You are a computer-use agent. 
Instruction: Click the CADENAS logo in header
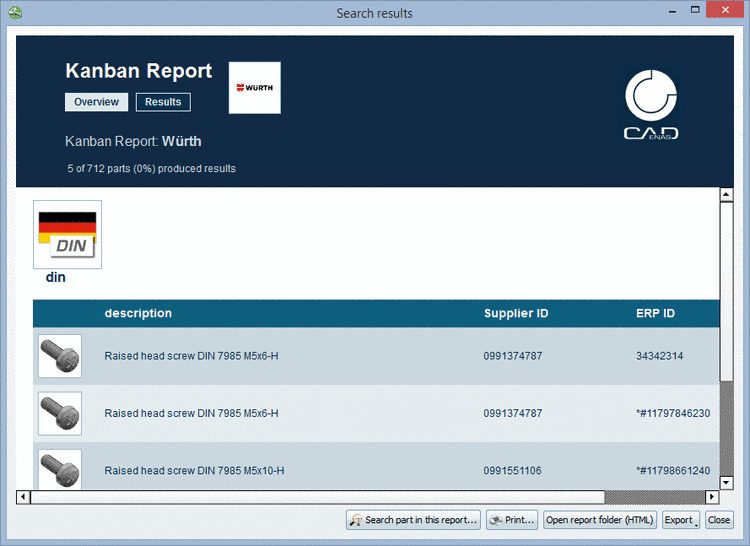click(x=651, y=105)
